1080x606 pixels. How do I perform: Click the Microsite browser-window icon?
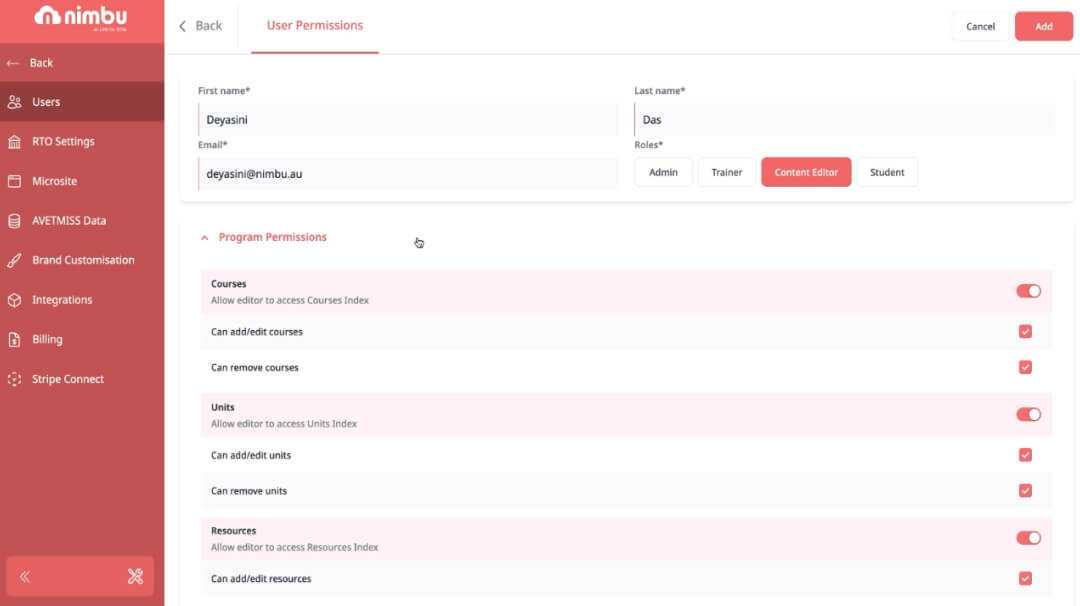tap(15, 181)
